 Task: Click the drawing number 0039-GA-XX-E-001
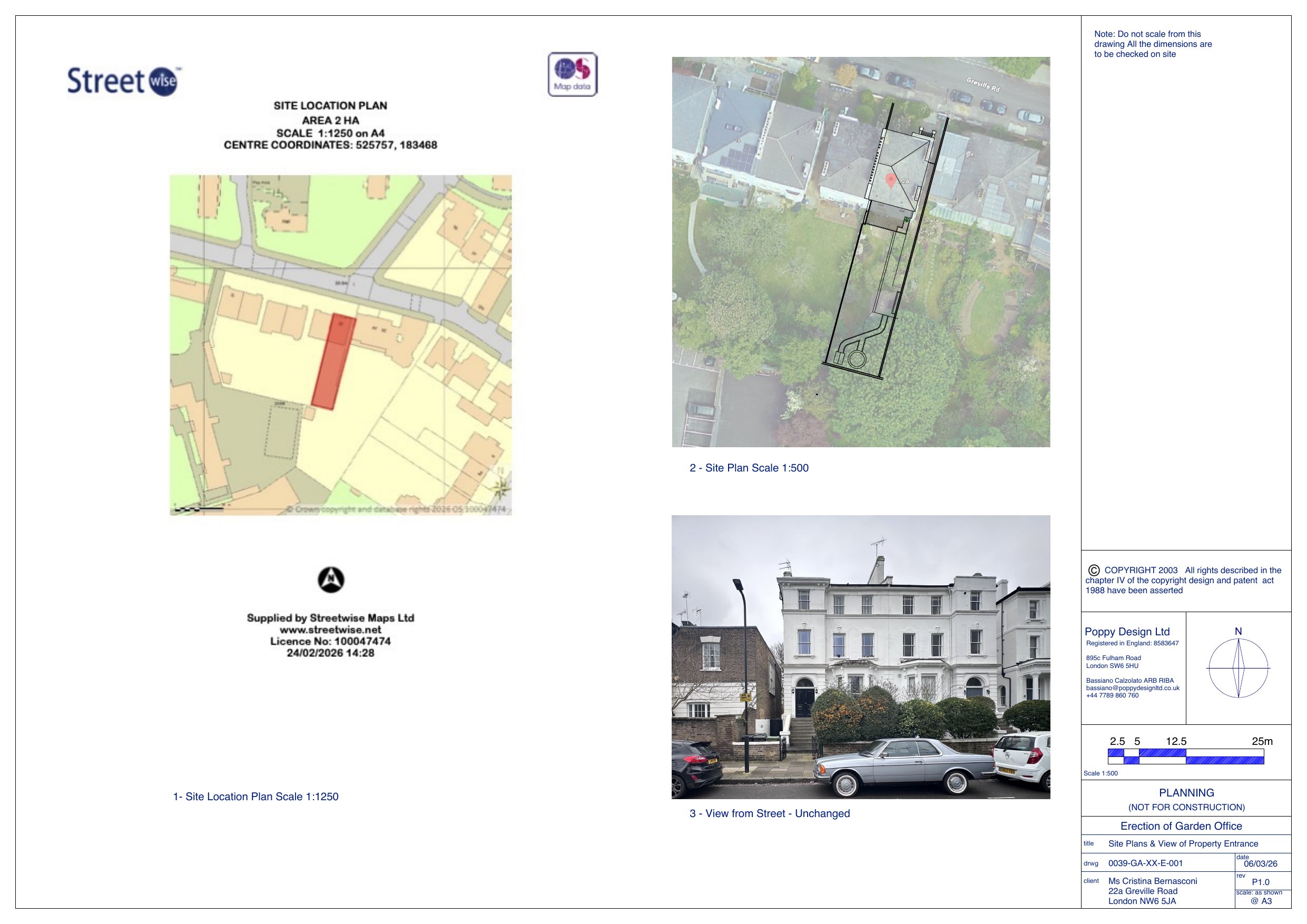1145,863
